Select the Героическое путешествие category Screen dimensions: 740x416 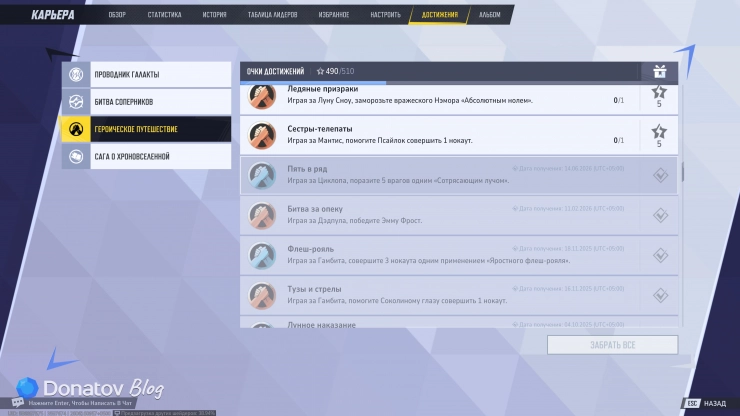click(146, 129)
